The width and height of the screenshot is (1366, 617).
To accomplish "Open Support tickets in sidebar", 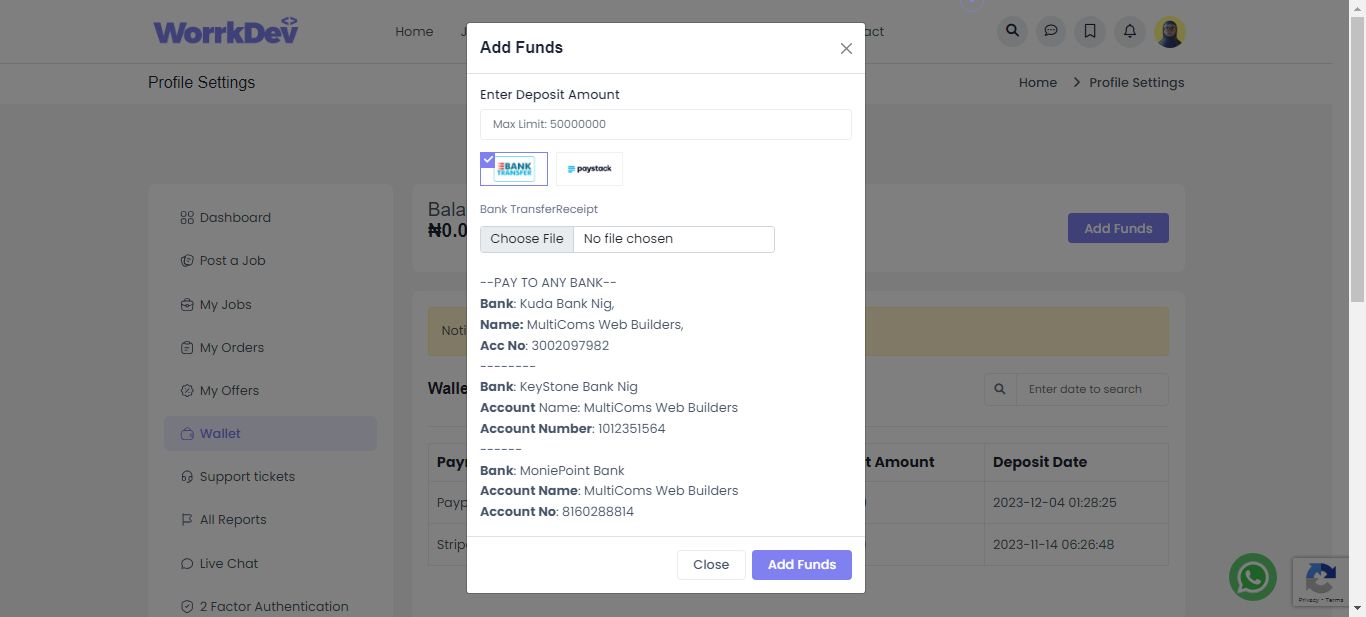I will [247, 477].
